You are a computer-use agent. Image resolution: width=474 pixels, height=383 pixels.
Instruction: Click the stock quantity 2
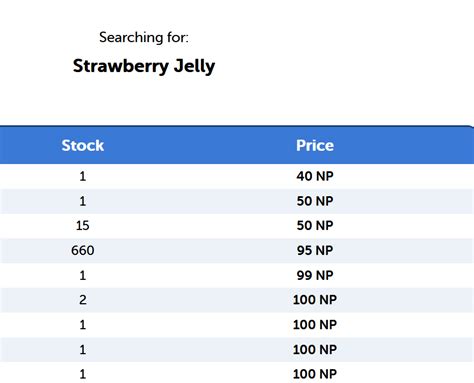point(83,300)
